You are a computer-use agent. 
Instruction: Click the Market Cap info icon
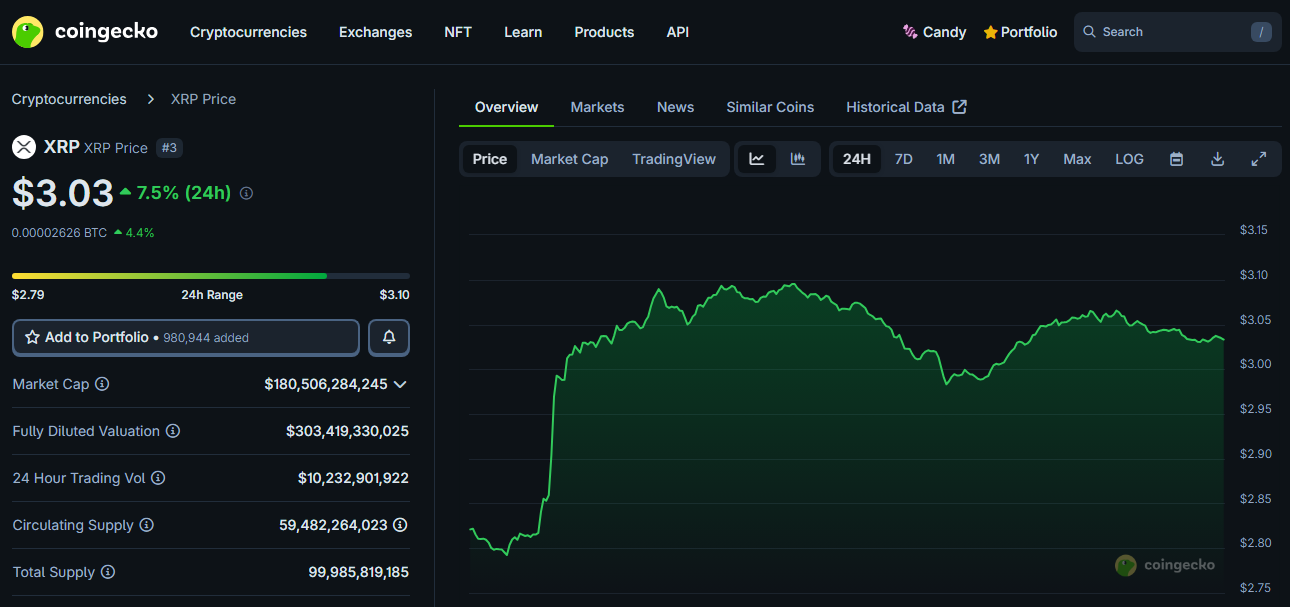102,384
